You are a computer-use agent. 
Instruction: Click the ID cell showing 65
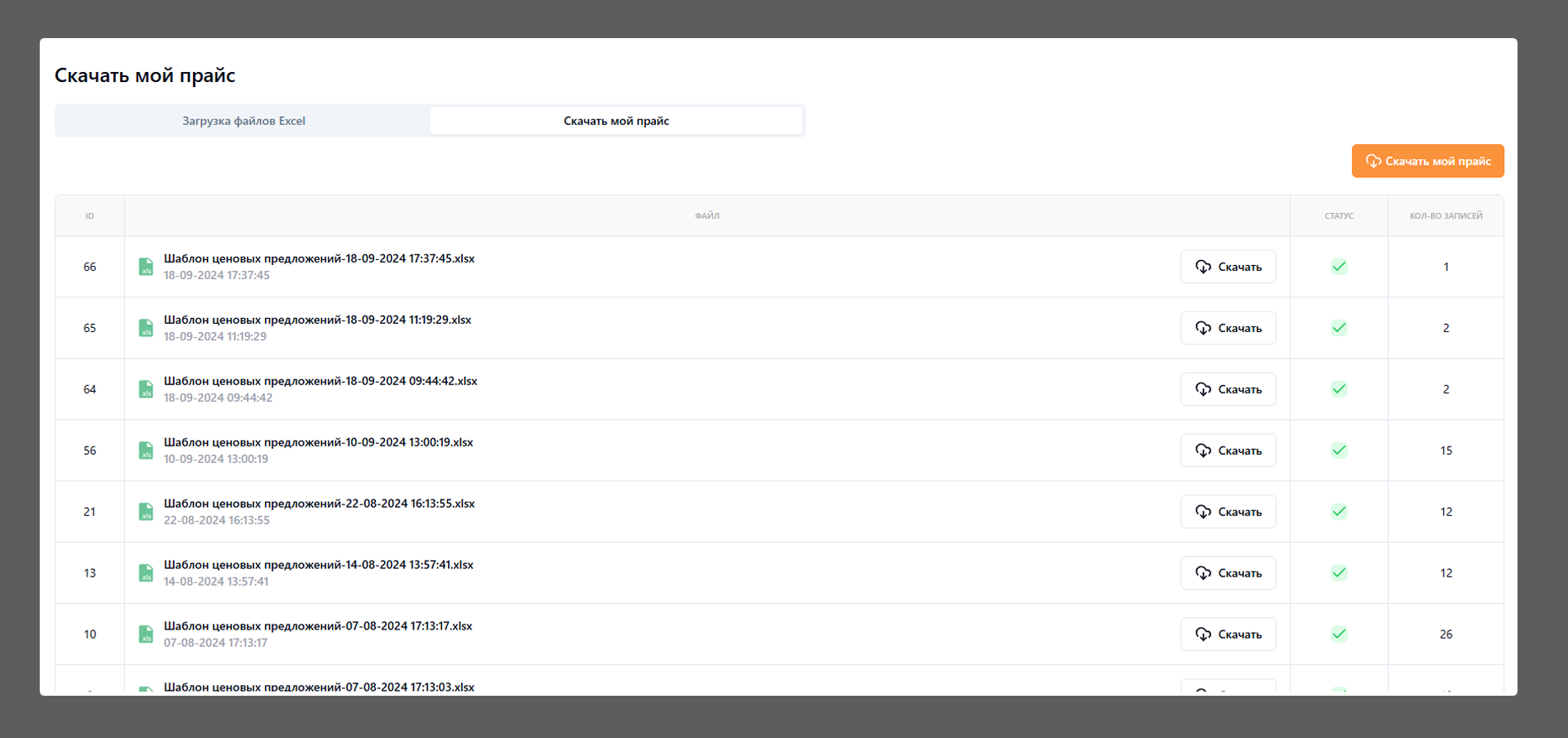89,328
